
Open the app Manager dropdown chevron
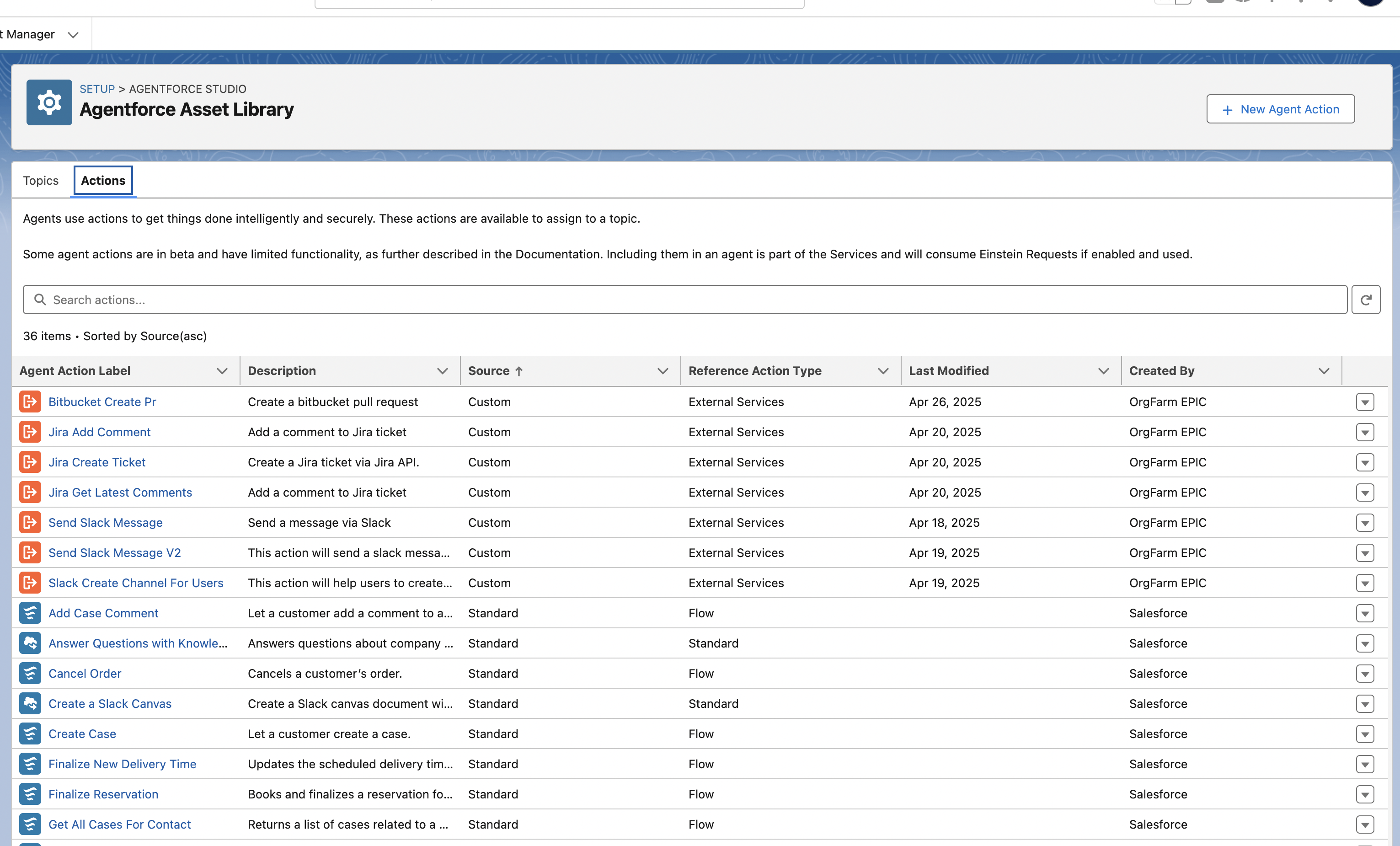click(x=73, y=35)
